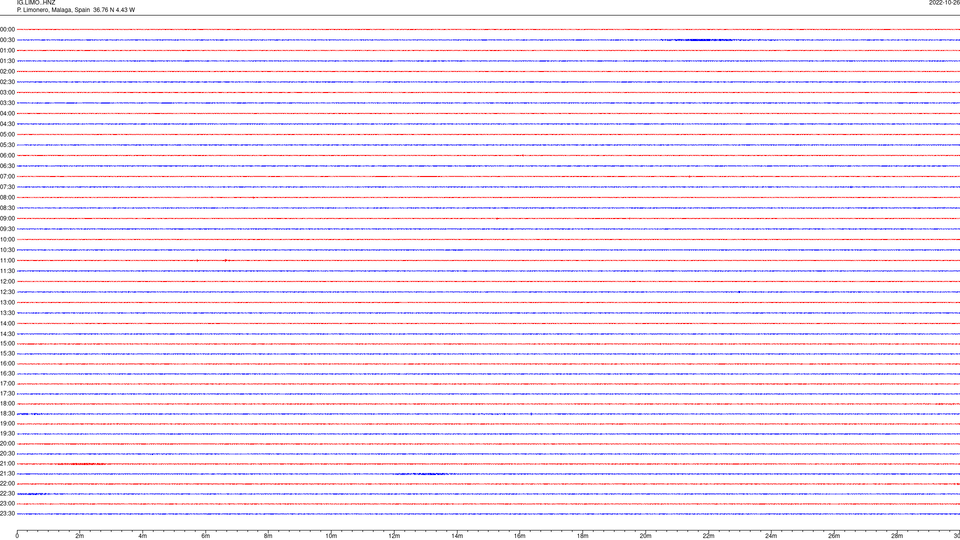This screenshot has height=540, width=960.
Task: Click the '10:00' trace time label
Action: (7, 240)
